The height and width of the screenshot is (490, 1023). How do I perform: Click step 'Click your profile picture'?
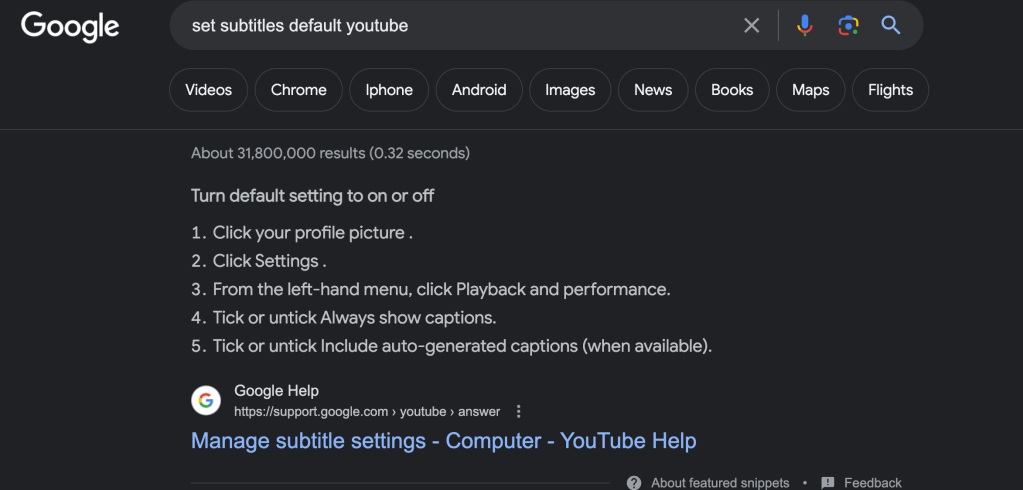click(312, 232)
